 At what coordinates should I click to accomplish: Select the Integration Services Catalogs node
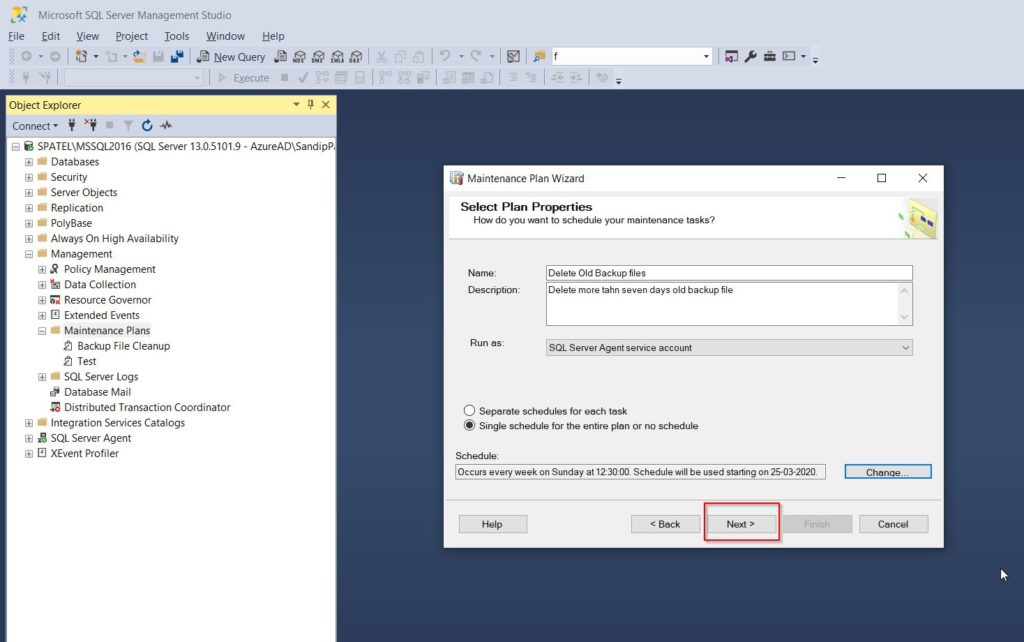tap(118, 423)
